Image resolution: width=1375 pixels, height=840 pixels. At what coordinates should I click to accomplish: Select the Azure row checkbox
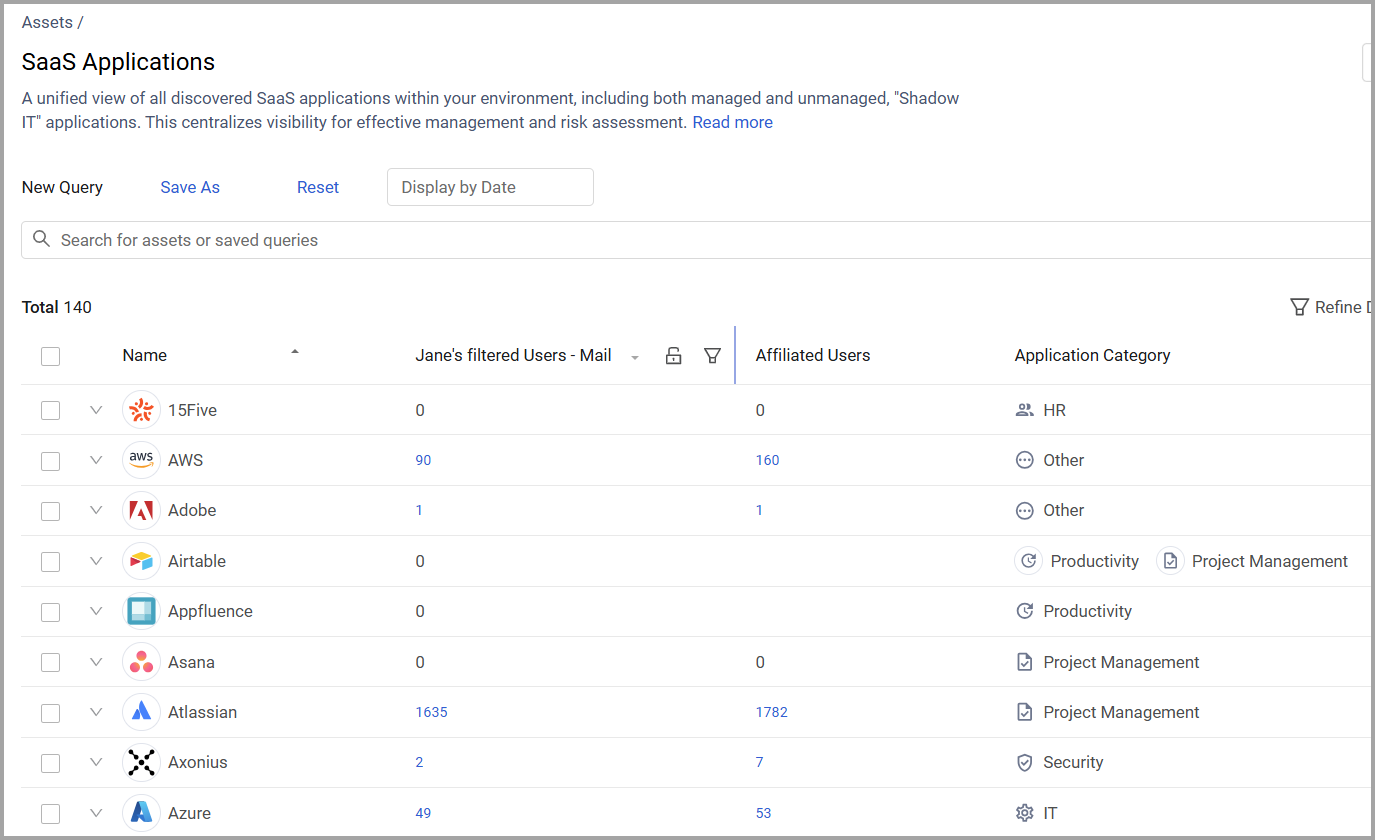51,813
